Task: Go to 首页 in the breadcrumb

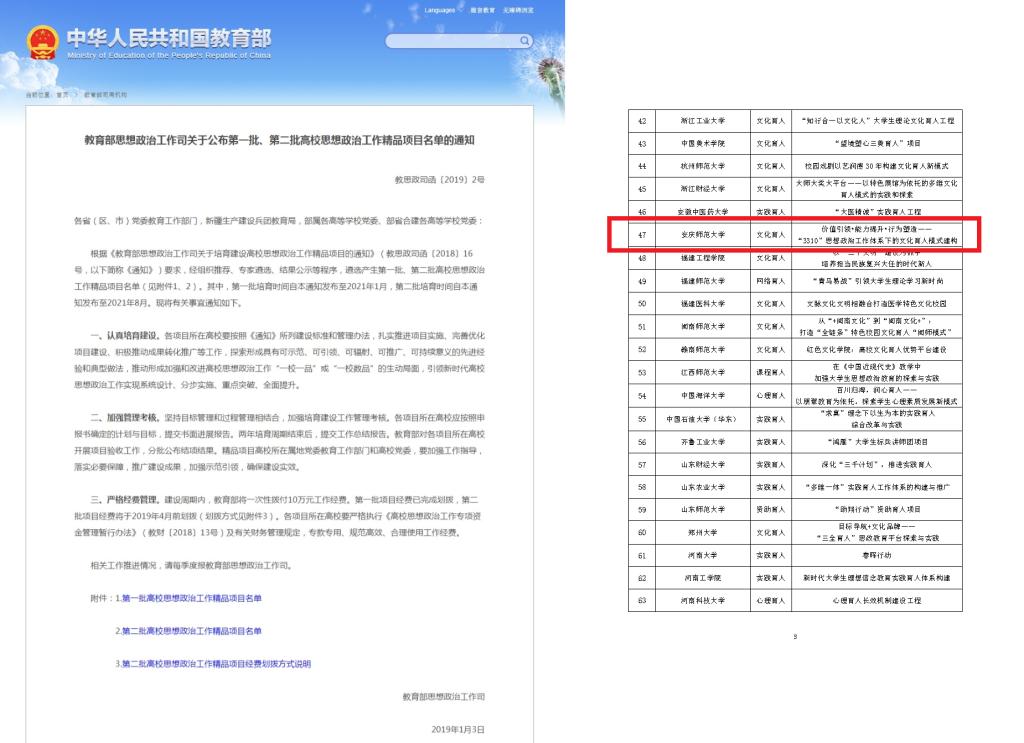Action: pyautogui.click(x=62, y=95)
